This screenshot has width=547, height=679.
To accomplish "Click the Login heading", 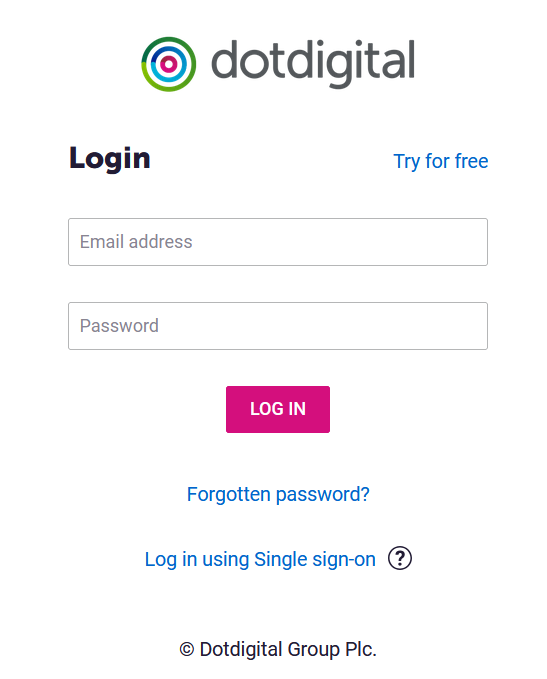I will click(x=110, y=158).
